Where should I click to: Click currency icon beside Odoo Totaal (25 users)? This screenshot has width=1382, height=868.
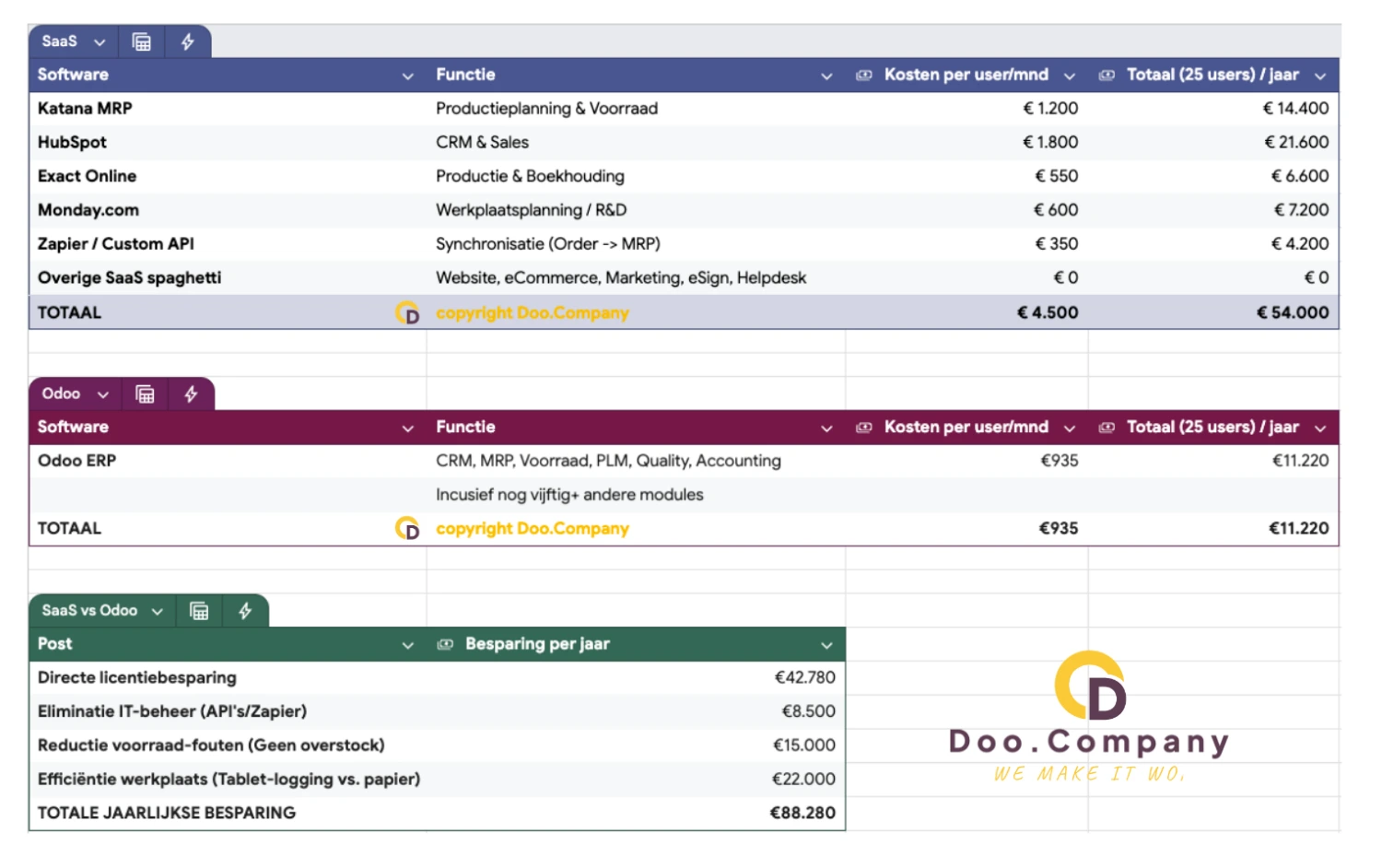point(1107,428)
